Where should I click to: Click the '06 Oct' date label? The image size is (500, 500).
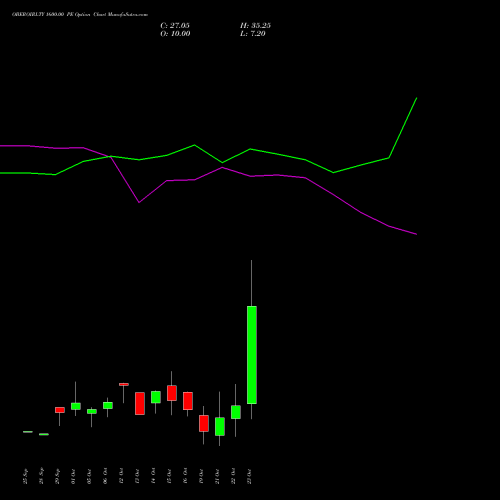pyautogui.click(x=105, y=476)
